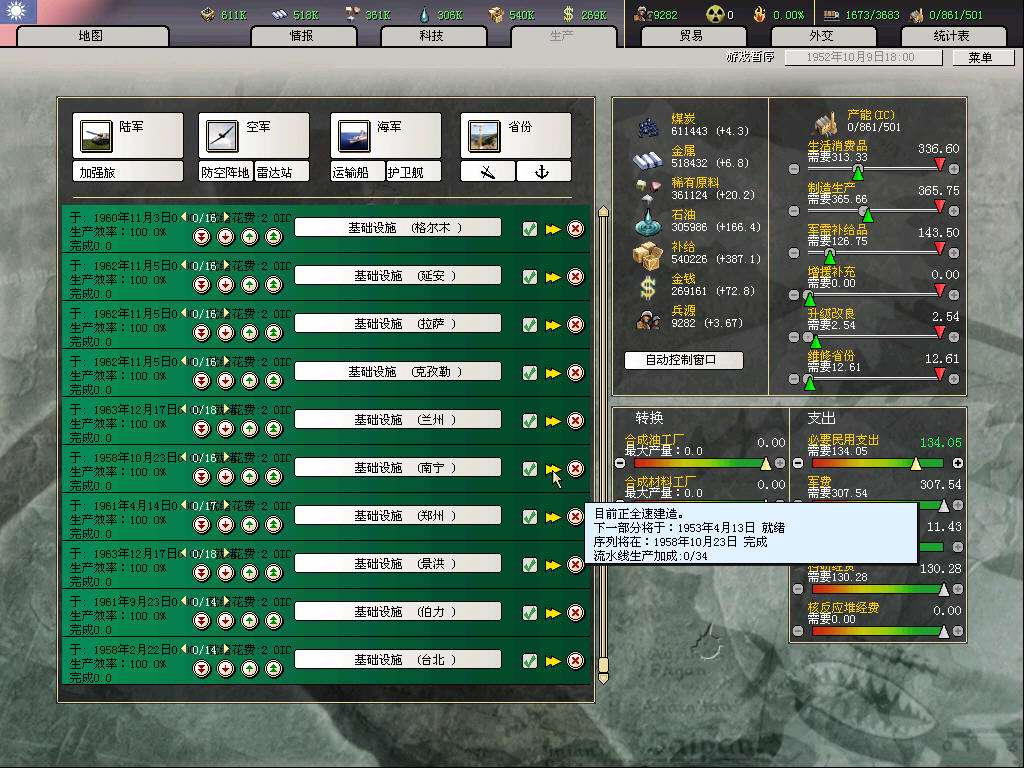The image size is (1024, 768).
Task: Click the 加强旅 brigade button
Action: coord(127,172)
